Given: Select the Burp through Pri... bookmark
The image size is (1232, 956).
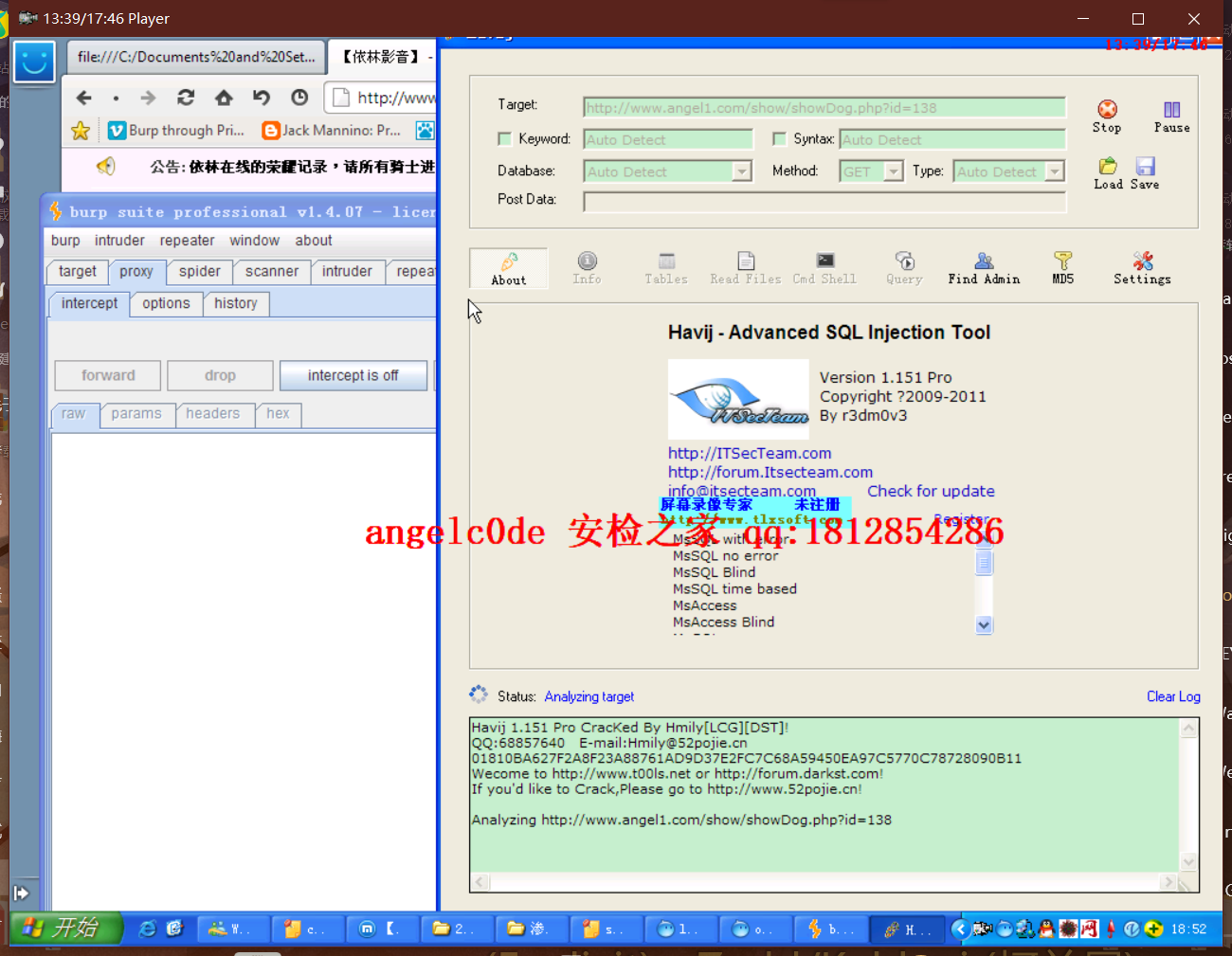Looking at the screenshot, I should click(176, 131).
